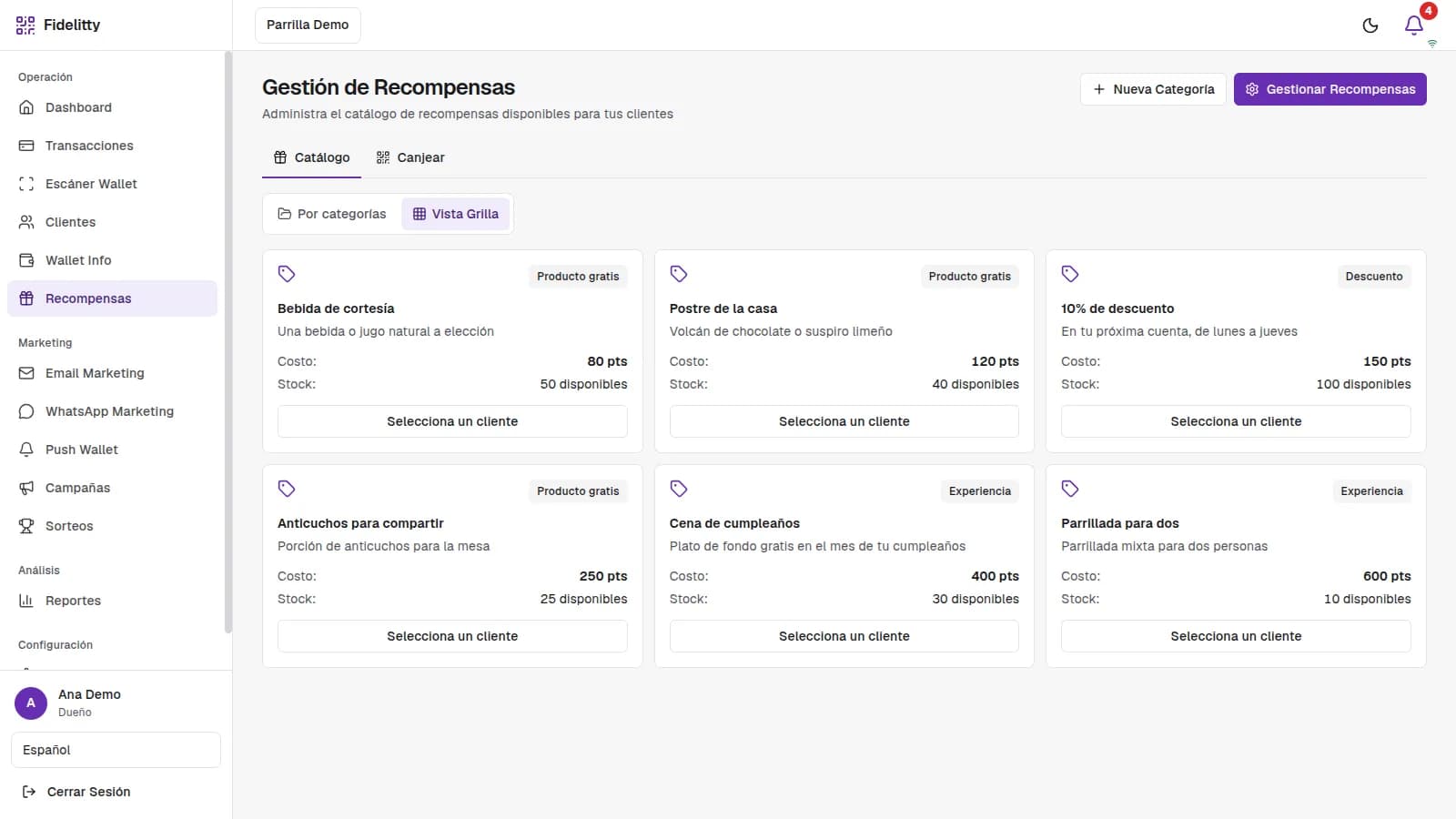Image resolution: width=1456 pixels, height=819 pixels.
Task: Open the Español language dropdown
Action: (116, 750)
